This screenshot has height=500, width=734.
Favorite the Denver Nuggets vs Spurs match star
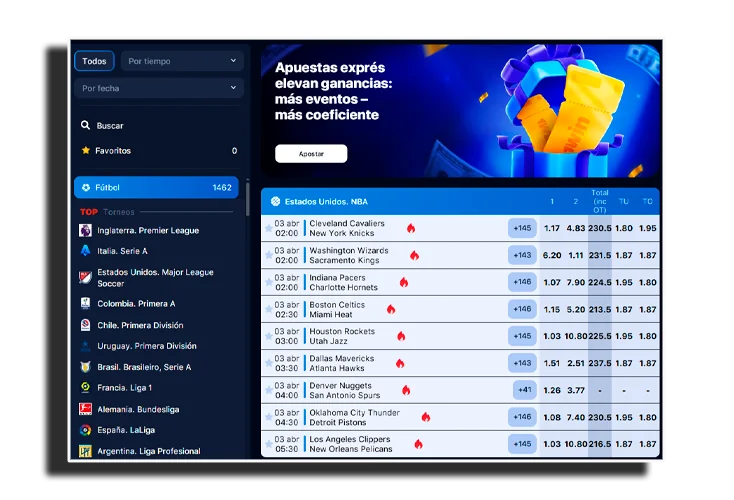pyautogui.click(x=269, y=390)
